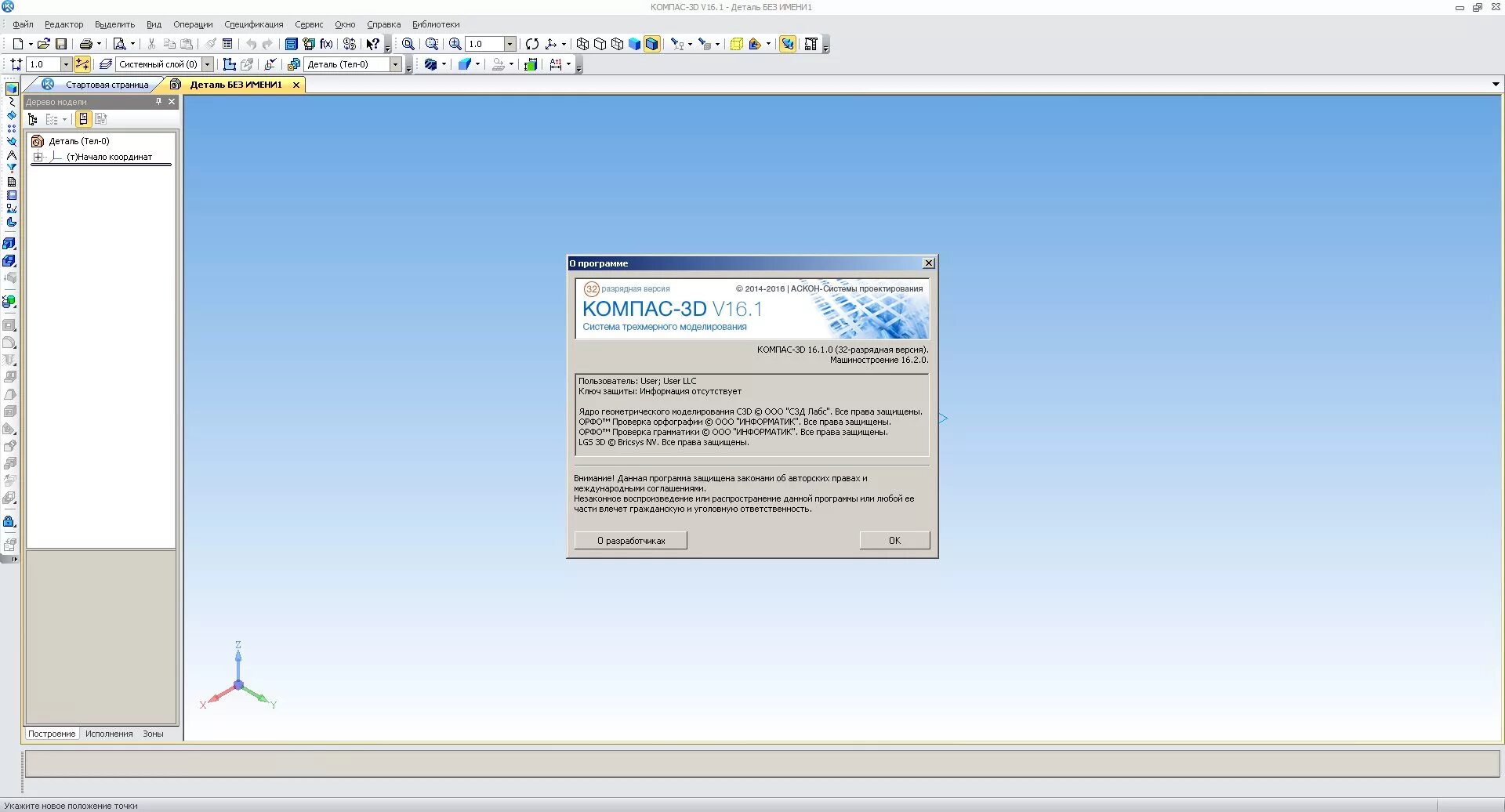Viewport: 1505px width, 812px height.
Task: Open the current step 1.0 dropdown
Action: (x=66, y=64)
